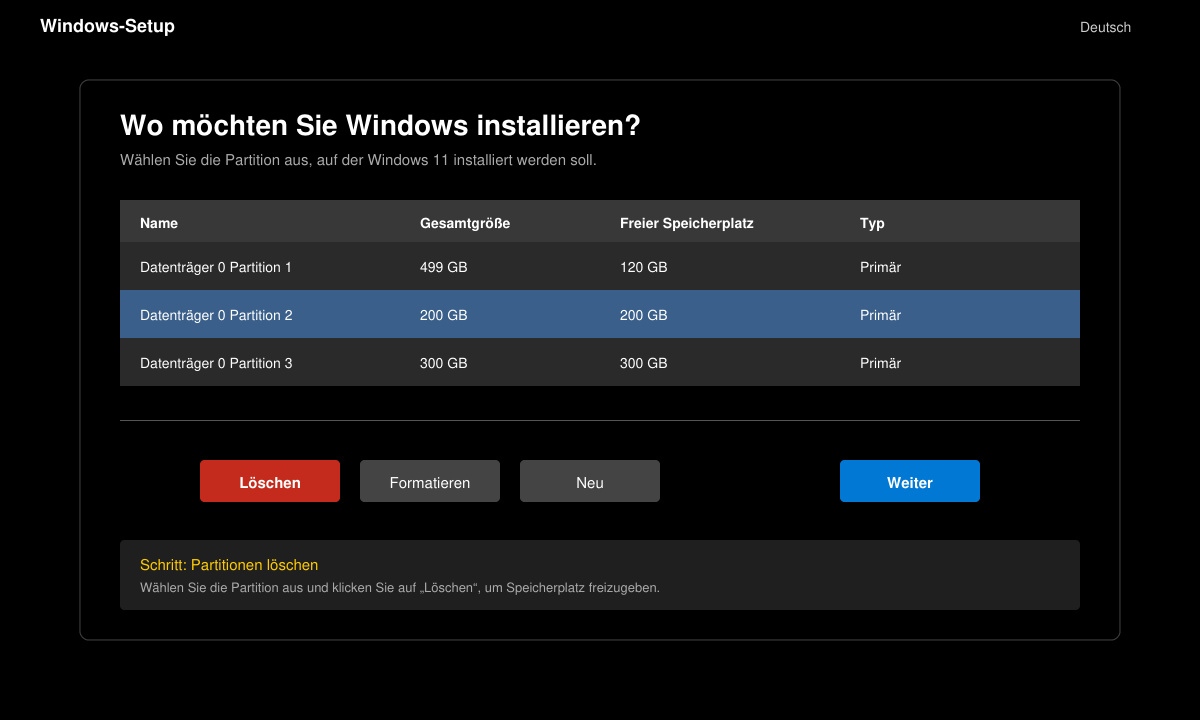Click the 499 GB total size cell
Viewport: 1200px width, 720px height.
pyautogui.click(x=444, y=267)
